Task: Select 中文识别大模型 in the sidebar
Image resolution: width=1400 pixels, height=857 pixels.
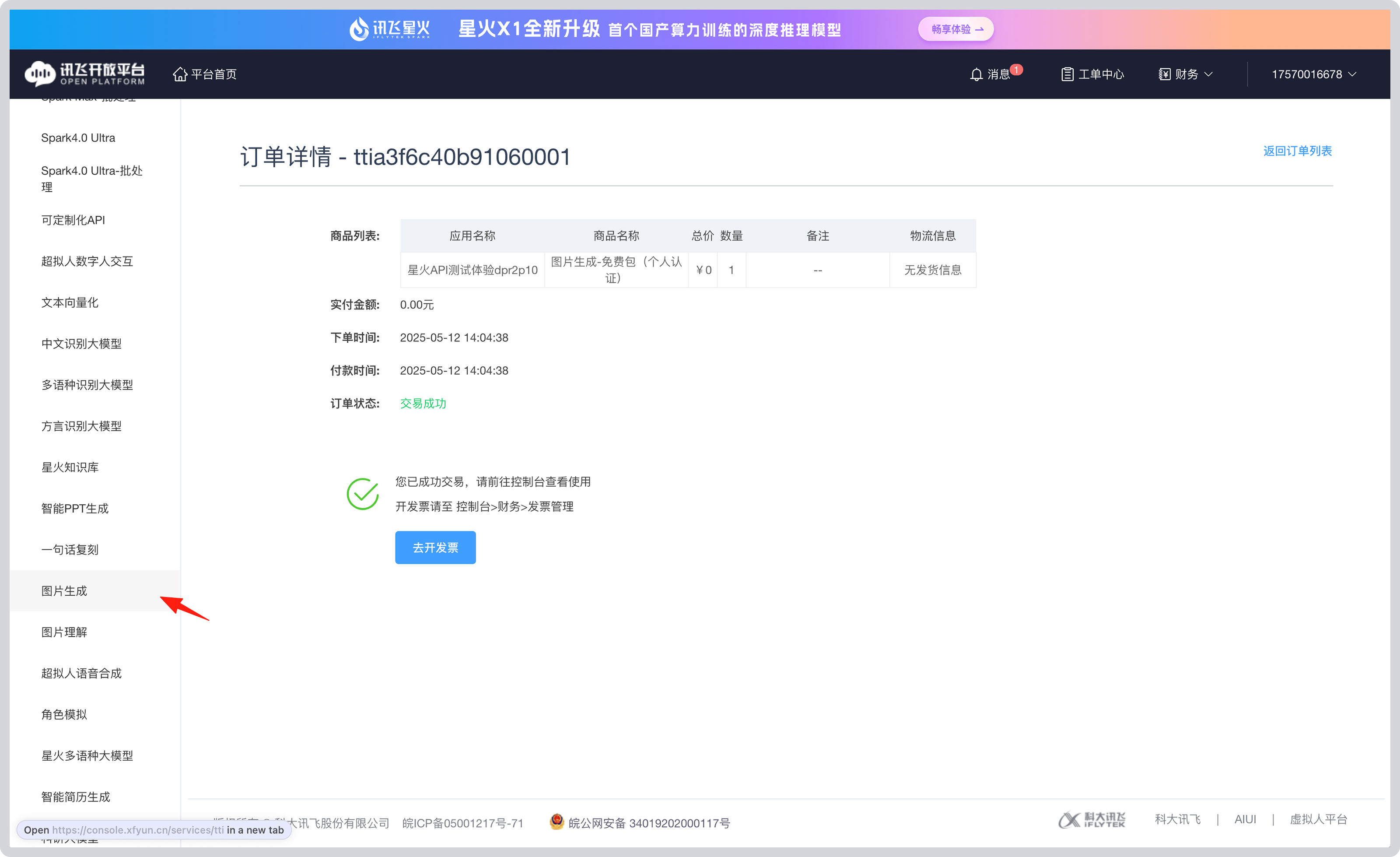Action: (x=81, y=343)
